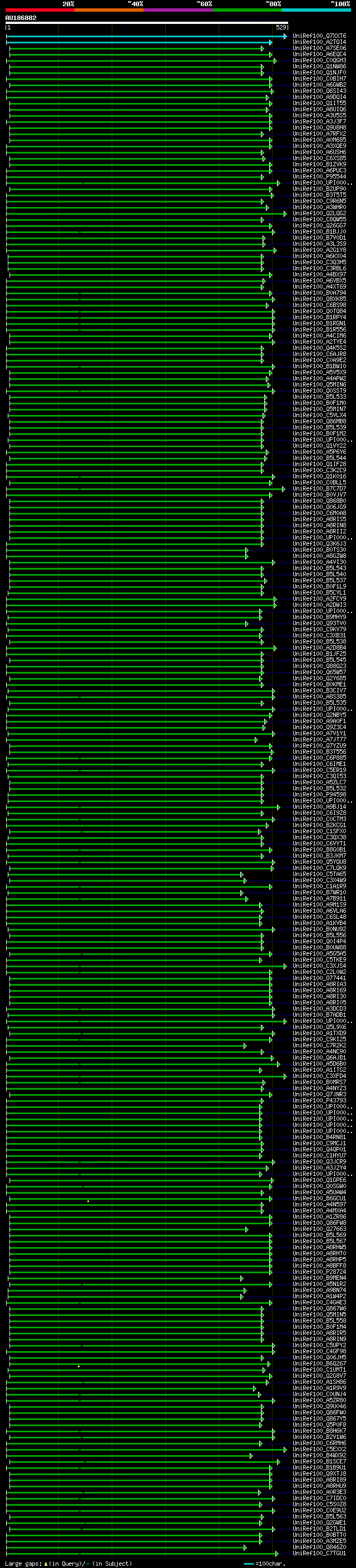Image resolution: width=356 pixels, height=1568 pixels.
Task: Select hit label UniRef100_B4WX92
Action: point(319,1456)
